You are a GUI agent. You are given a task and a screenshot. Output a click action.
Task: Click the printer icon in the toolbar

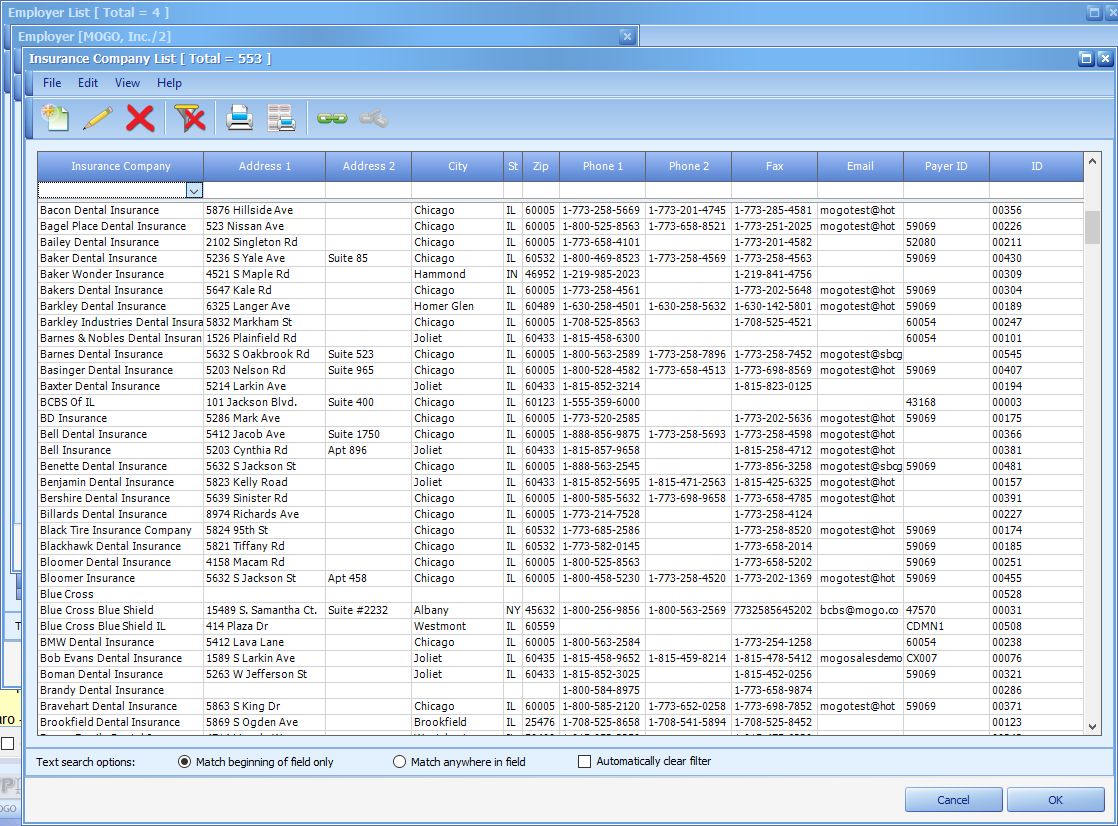click(240, 118)
